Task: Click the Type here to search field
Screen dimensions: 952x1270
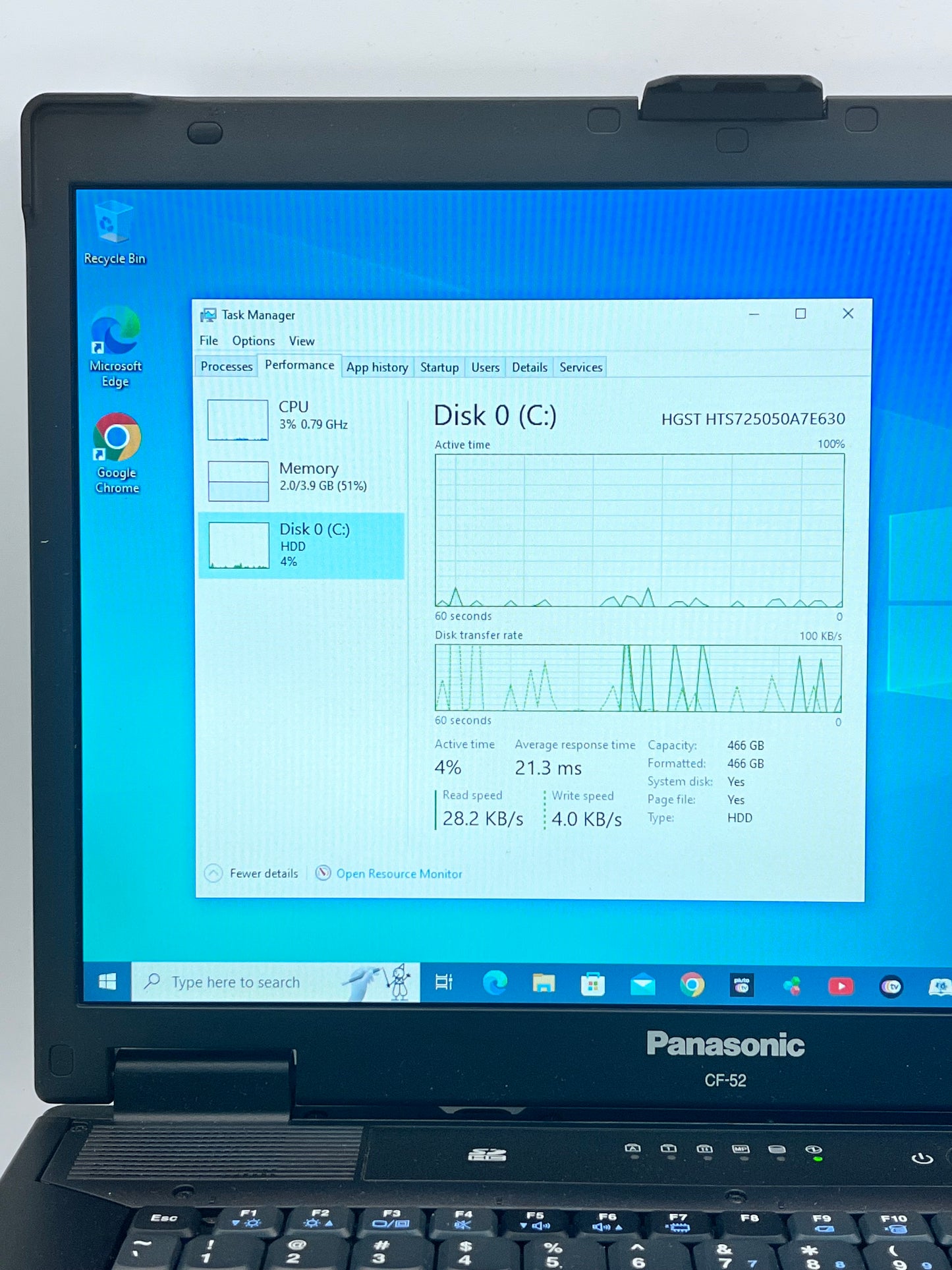Action: 275,982
